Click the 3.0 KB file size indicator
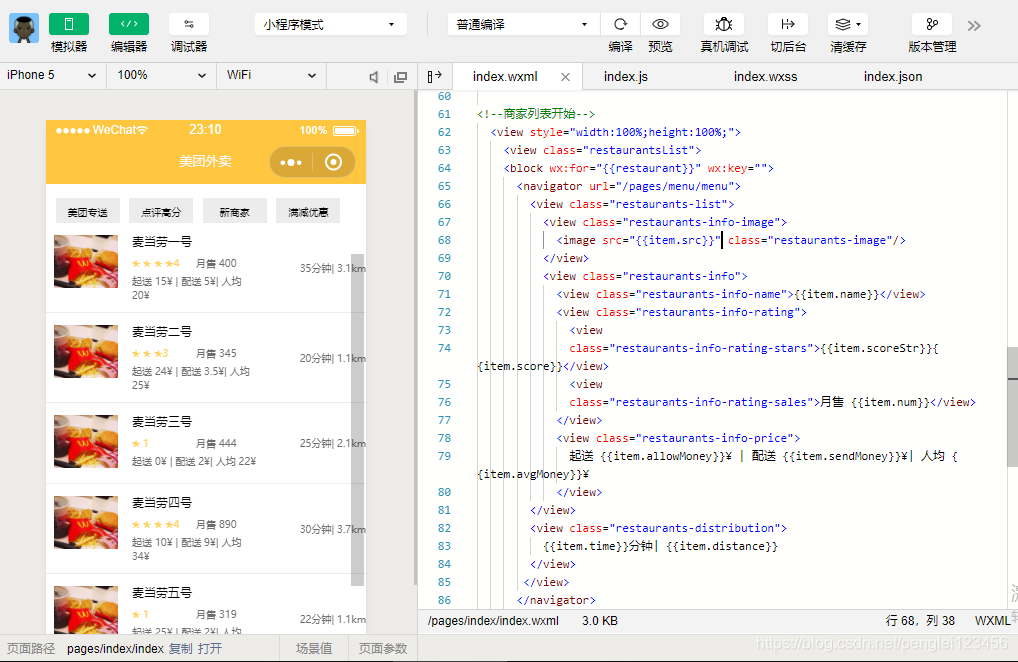1018x662 pixels. 600,621
